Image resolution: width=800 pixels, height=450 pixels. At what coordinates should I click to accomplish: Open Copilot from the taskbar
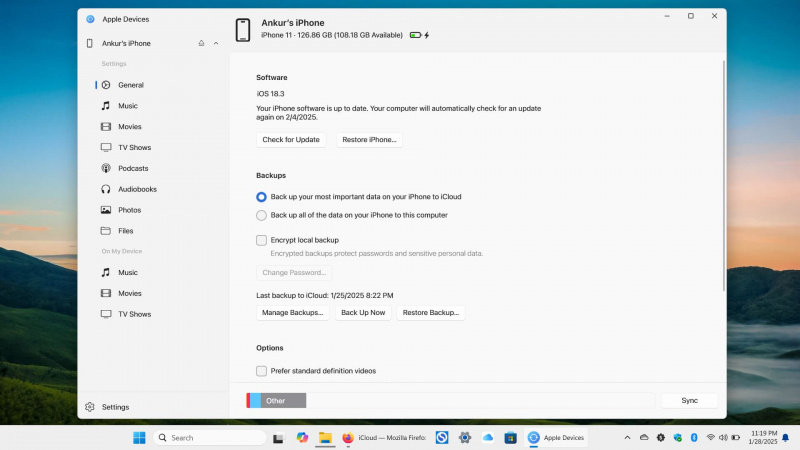point(302,438)
